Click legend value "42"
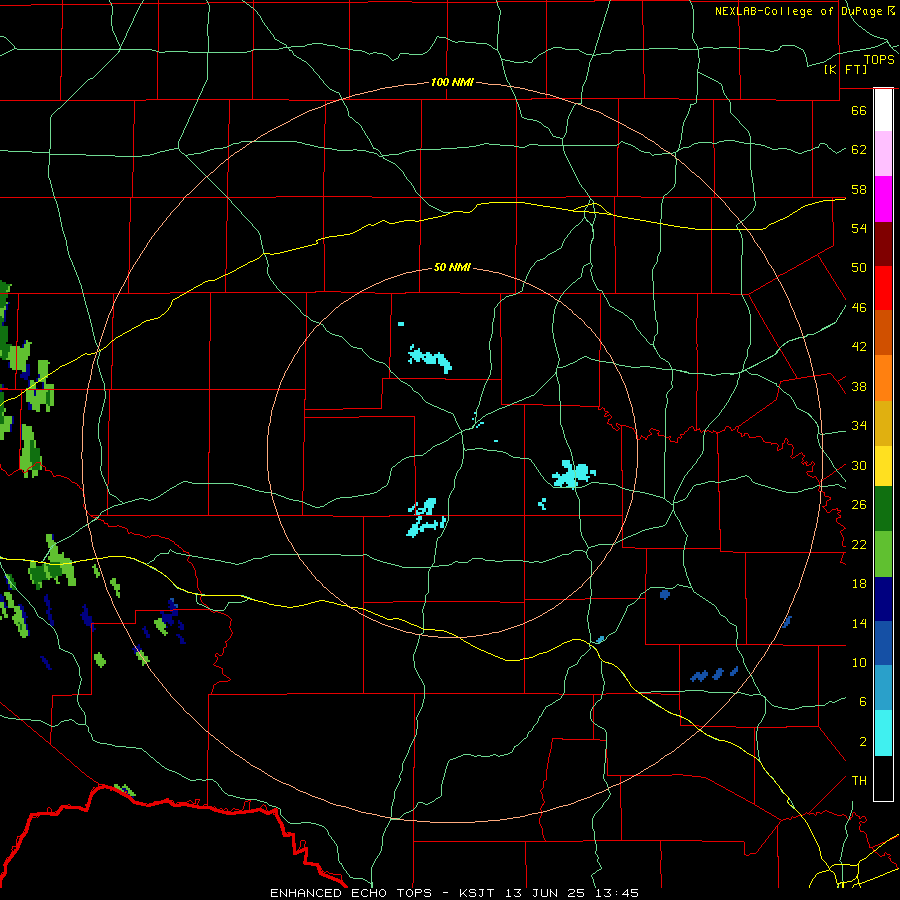Screen dimensions: 900x900 tap(859, 346)
